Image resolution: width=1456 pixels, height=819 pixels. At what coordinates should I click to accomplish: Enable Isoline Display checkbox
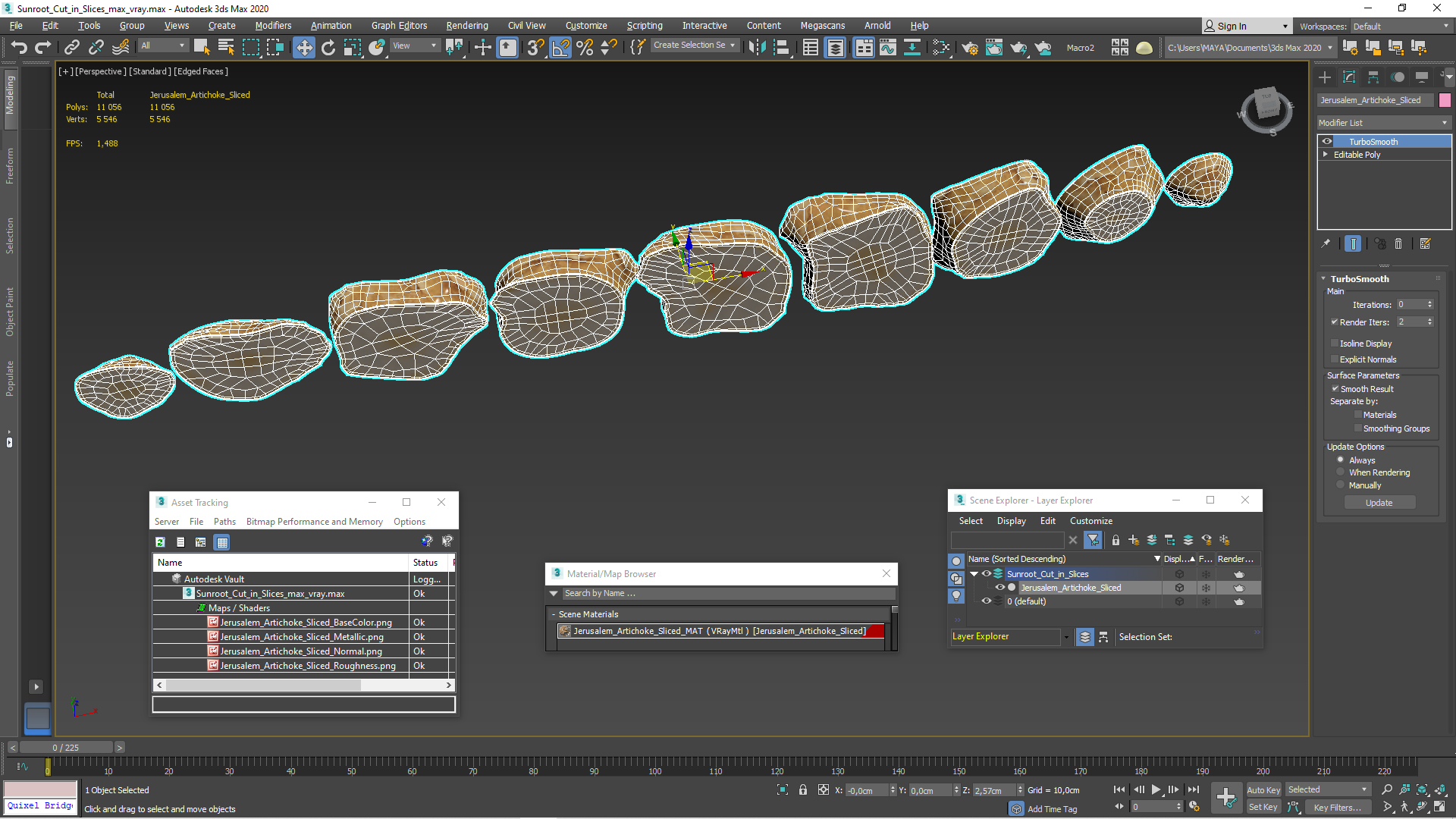pos(1334,343)
